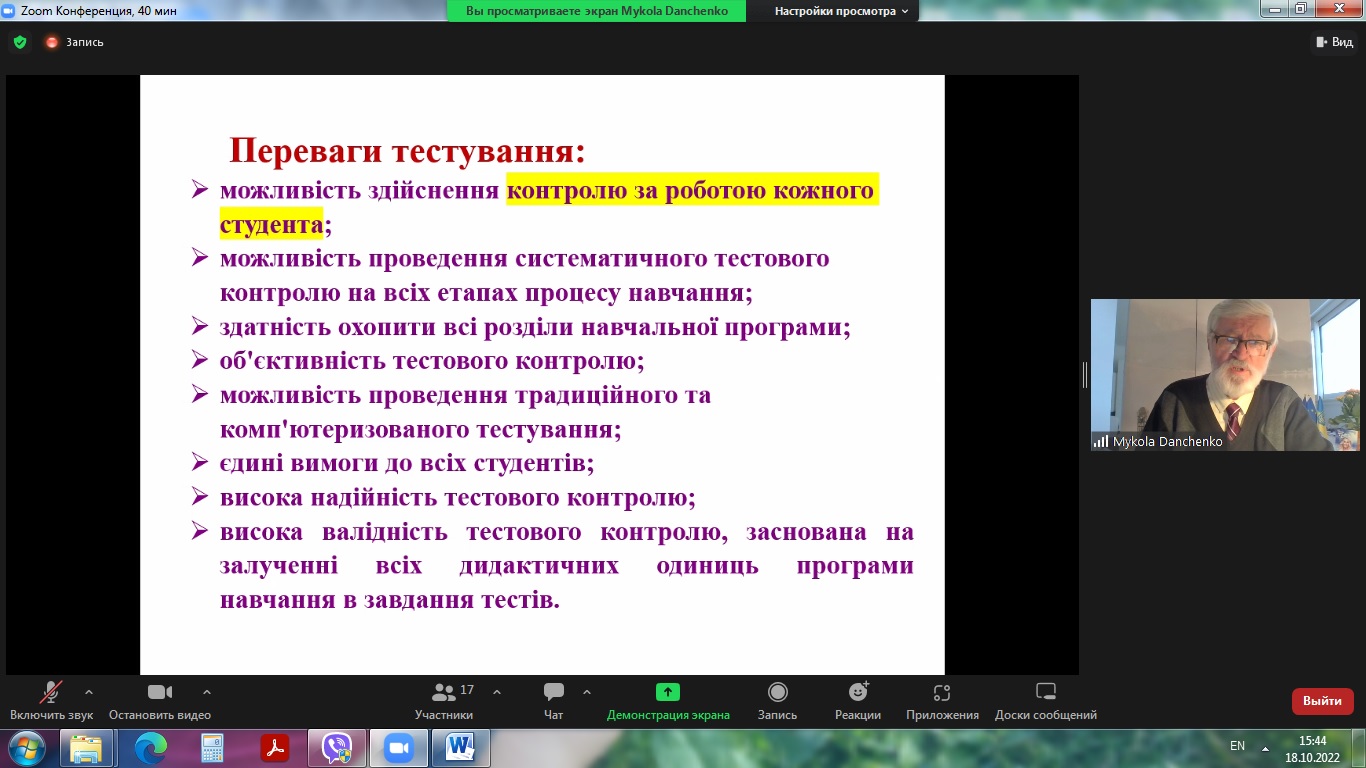Open video options arrow beside camera icon
This screenshot has width=1366, height=768.
(207, 692)
